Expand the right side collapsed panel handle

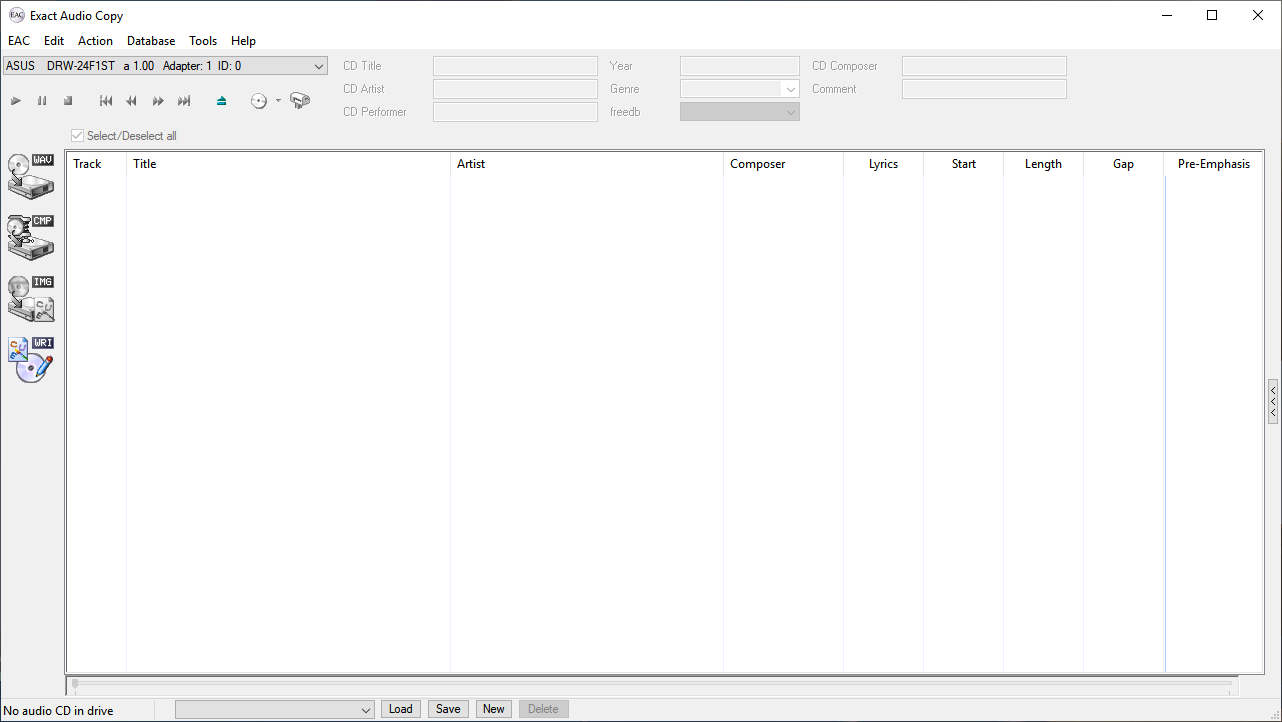click(x=1273, y=401)
